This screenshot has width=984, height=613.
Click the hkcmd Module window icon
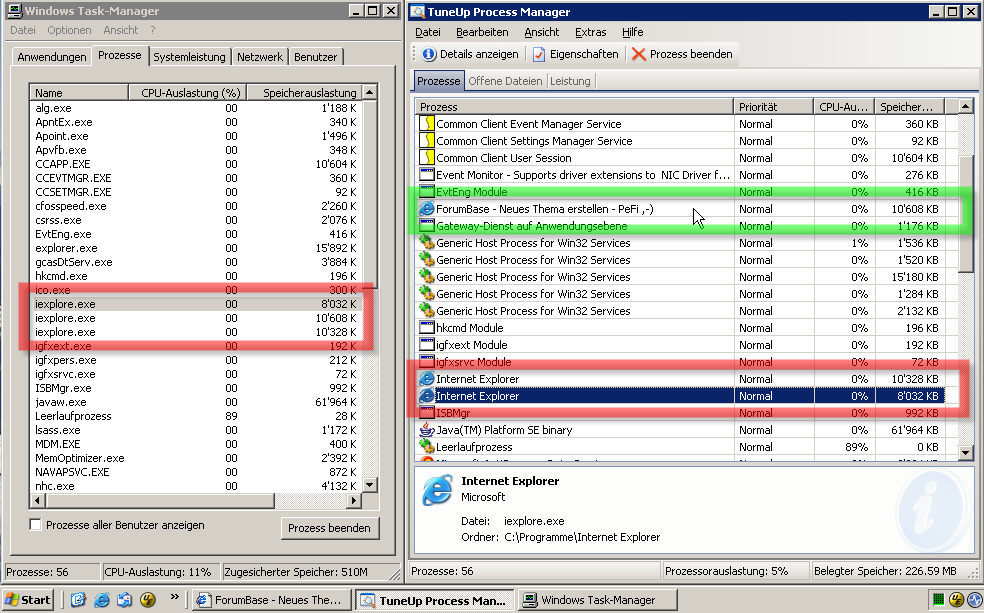pos(427,328)
